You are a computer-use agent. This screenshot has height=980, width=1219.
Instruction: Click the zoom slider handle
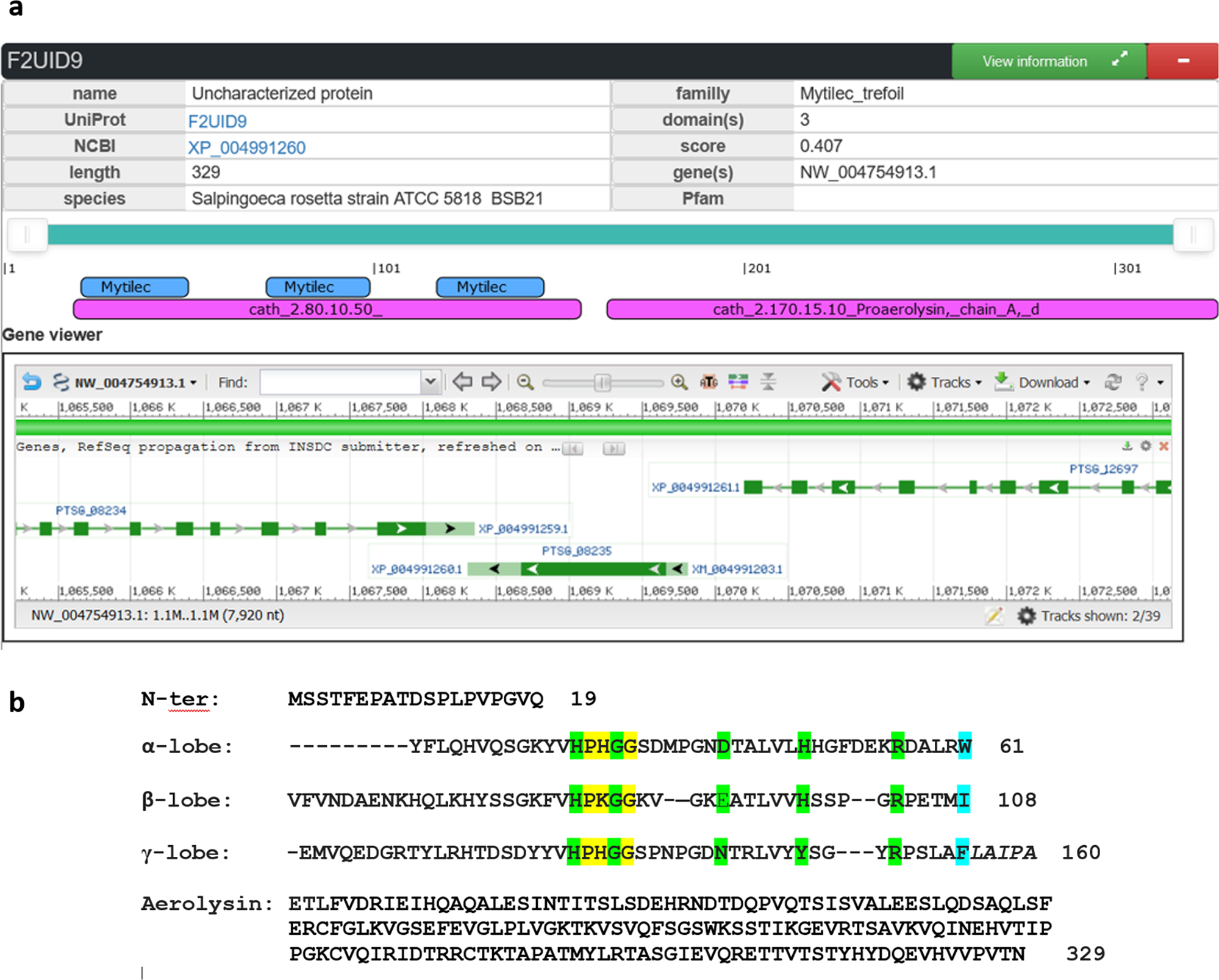pos(602,382)
